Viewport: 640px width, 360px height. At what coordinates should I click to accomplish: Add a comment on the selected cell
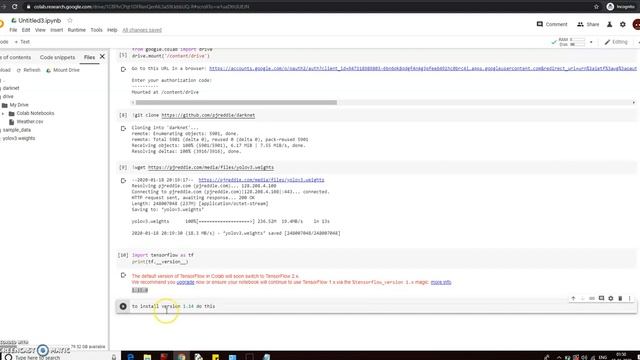(x=601, y=298)
